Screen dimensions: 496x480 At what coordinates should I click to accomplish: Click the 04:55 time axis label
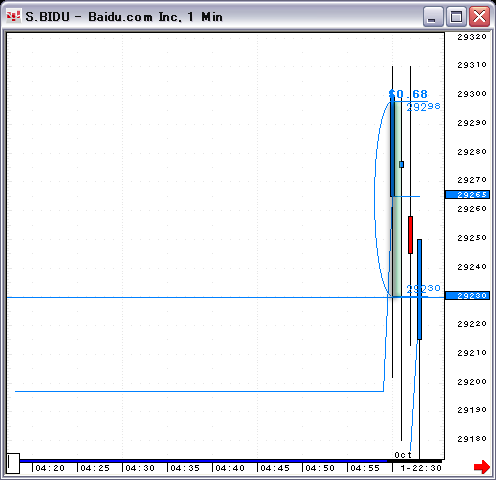(365, 468)
